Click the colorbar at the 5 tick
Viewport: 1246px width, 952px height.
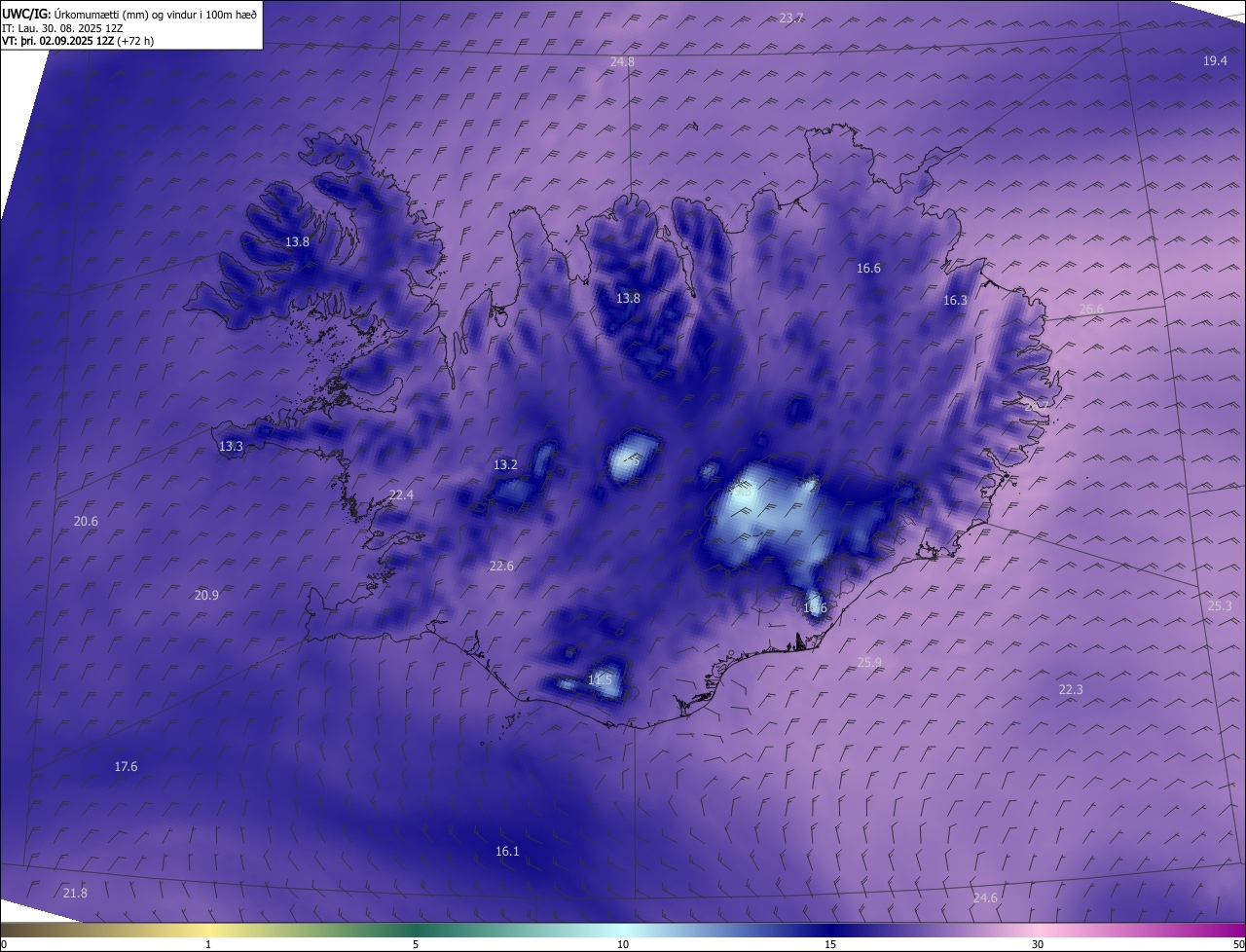point(416,944)
